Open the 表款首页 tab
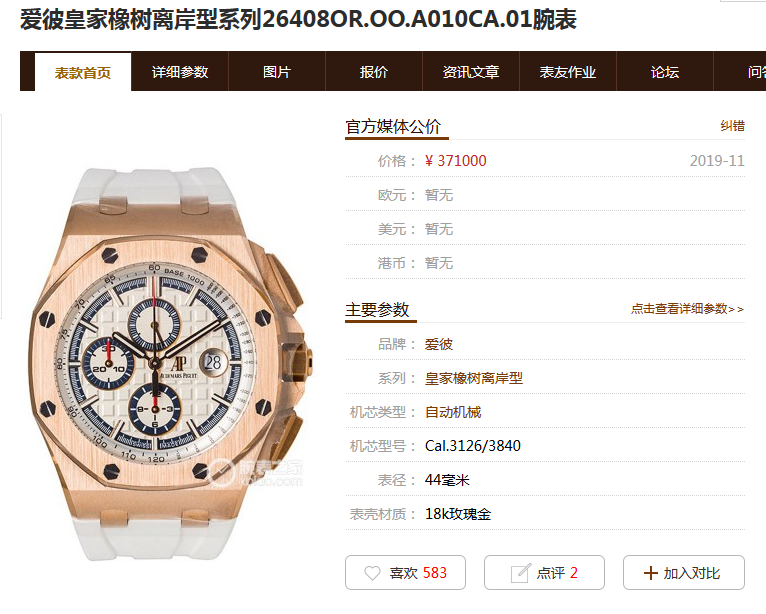Screen dimensions: 766x614 (x=83, y=72)
